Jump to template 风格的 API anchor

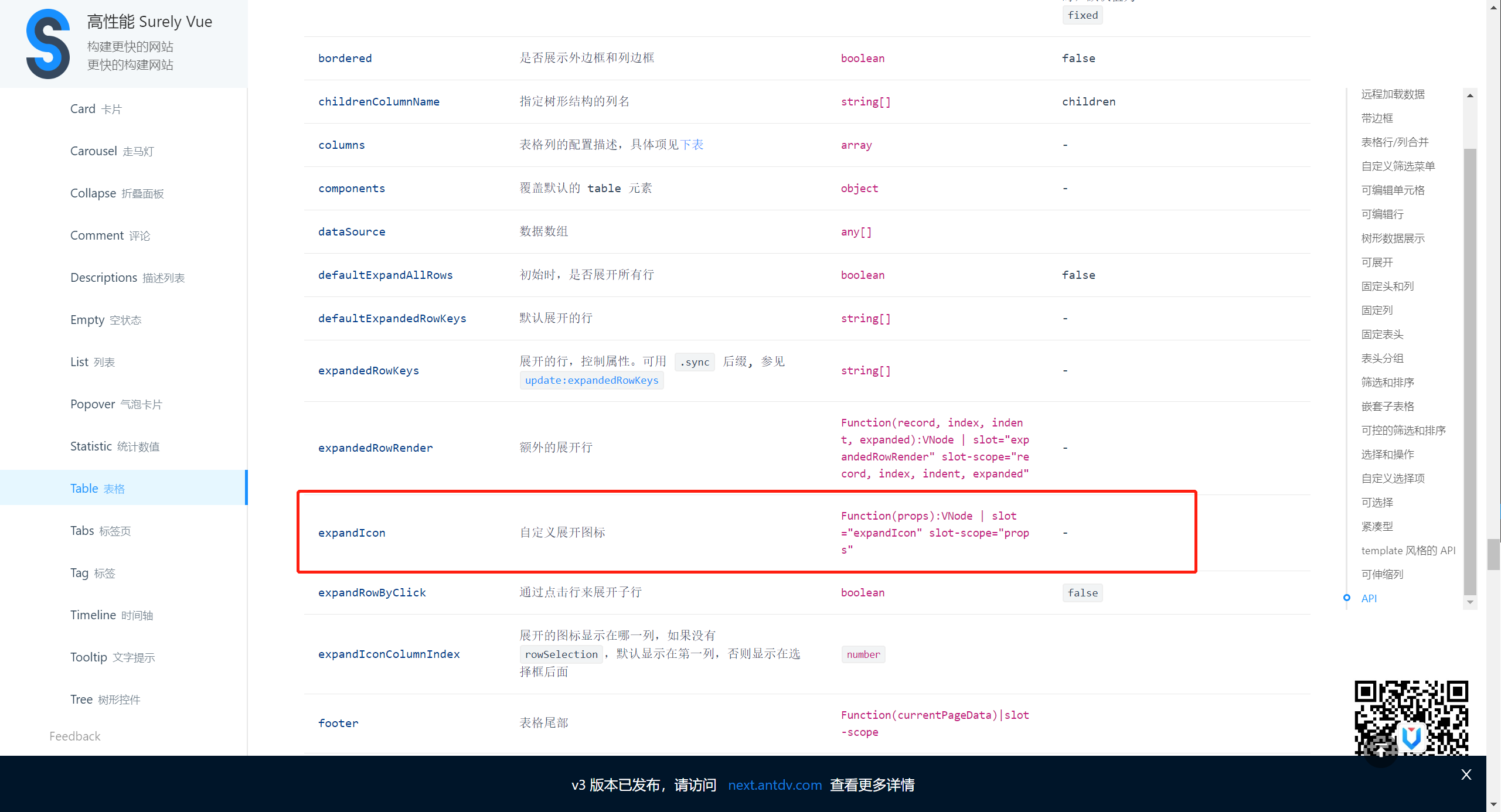1408,551
